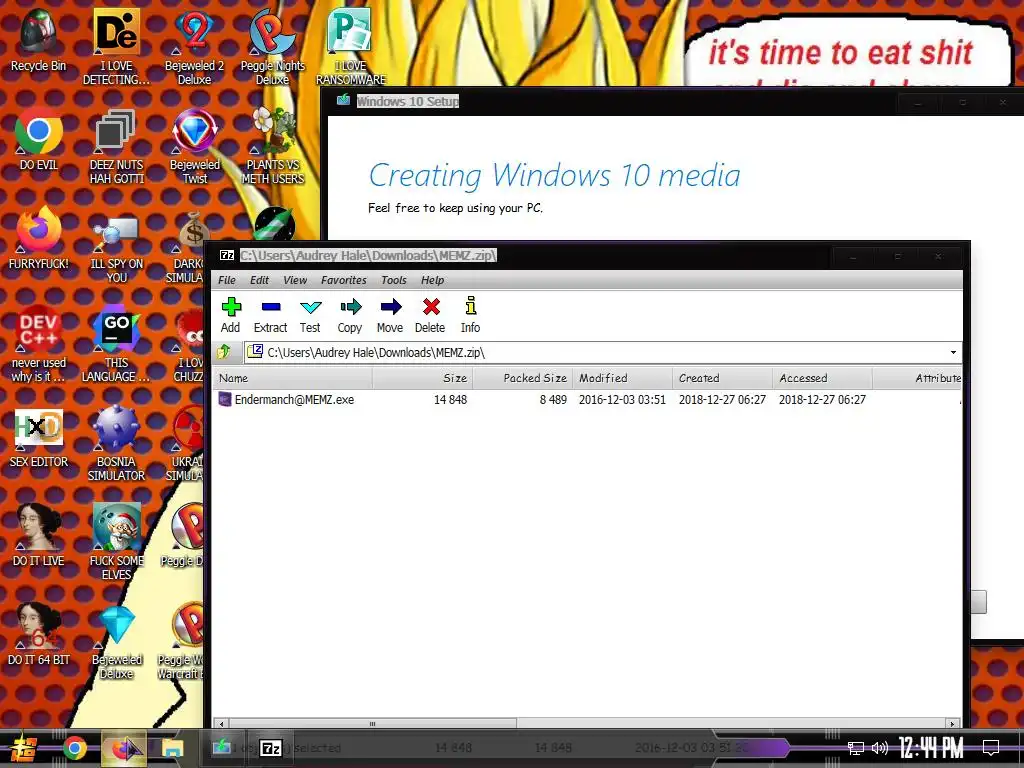Expand the address path dropdown arrow

953,353
